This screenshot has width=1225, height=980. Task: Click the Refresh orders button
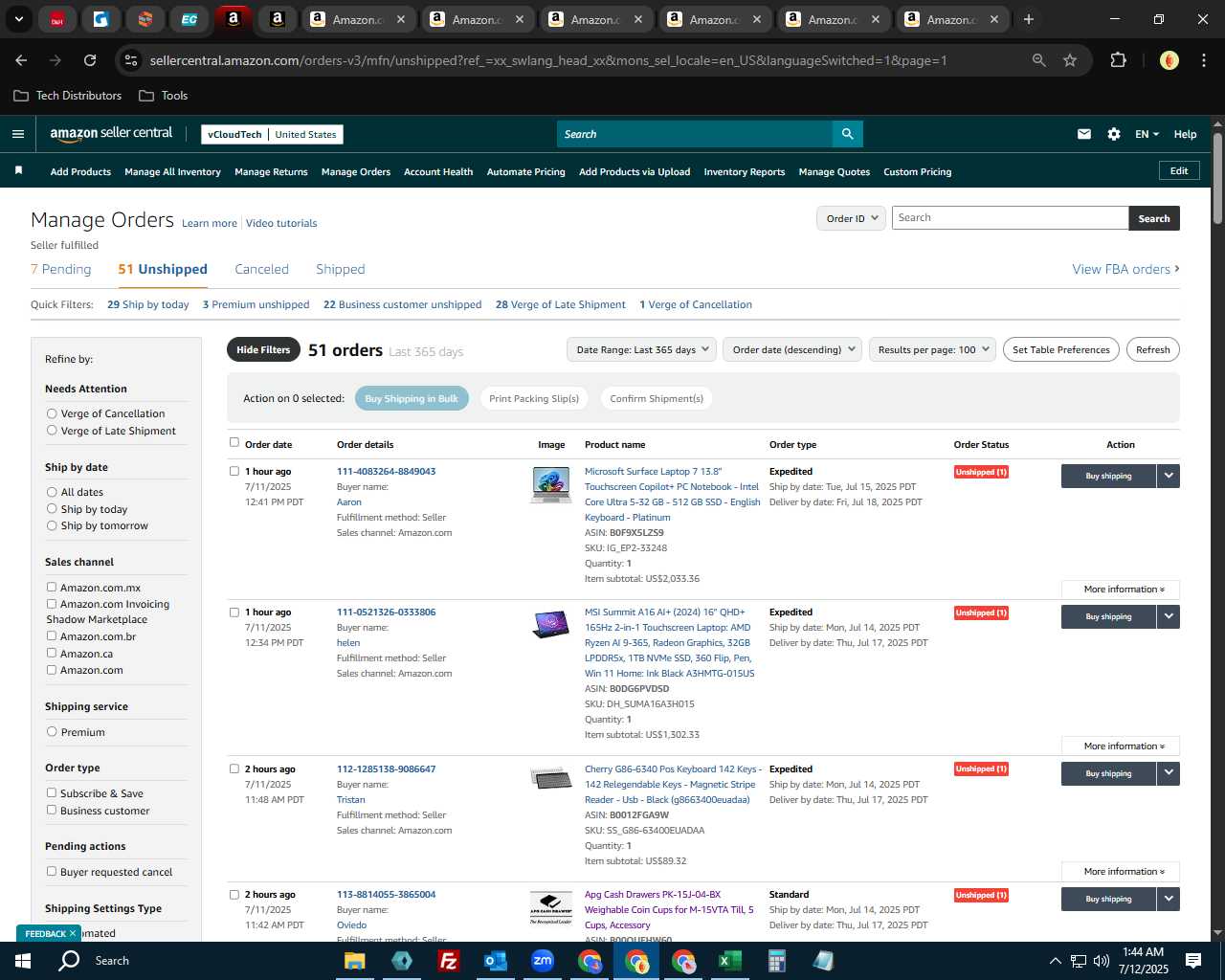pyautogui.click(x=1152, y=349)
